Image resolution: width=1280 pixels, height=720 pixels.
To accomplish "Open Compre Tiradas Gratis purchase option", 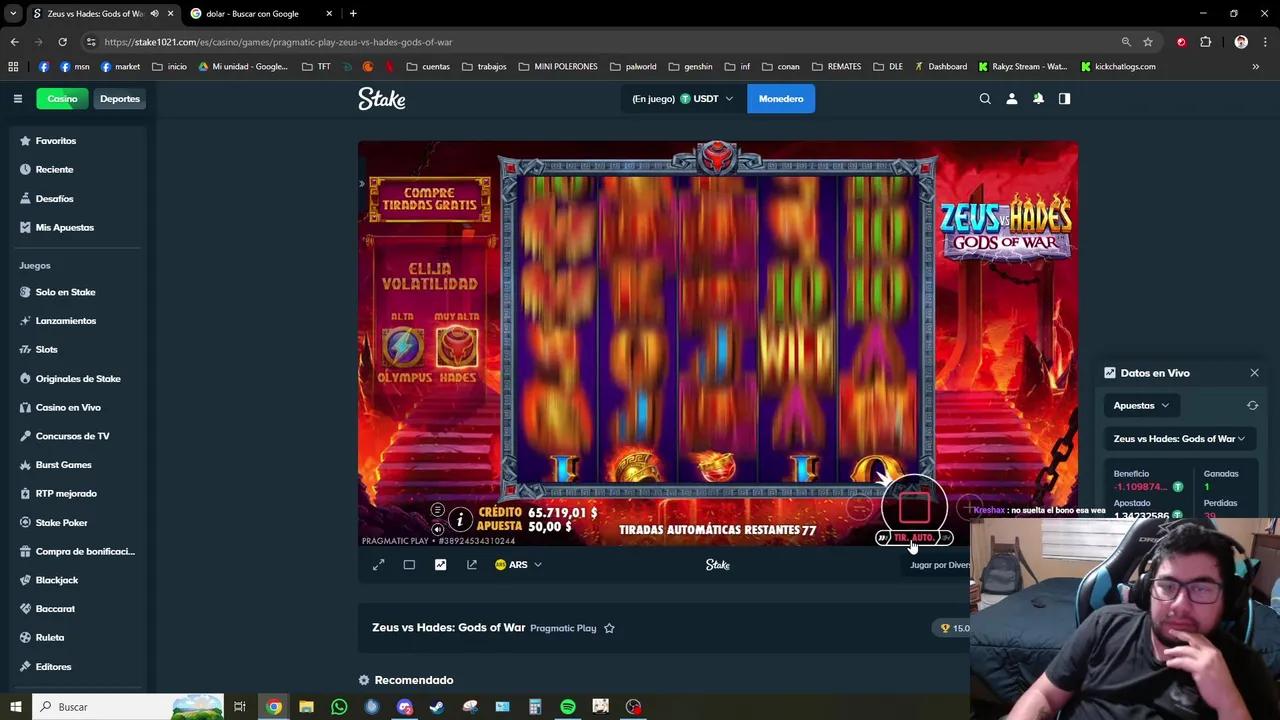I will [x=430, y=198].
